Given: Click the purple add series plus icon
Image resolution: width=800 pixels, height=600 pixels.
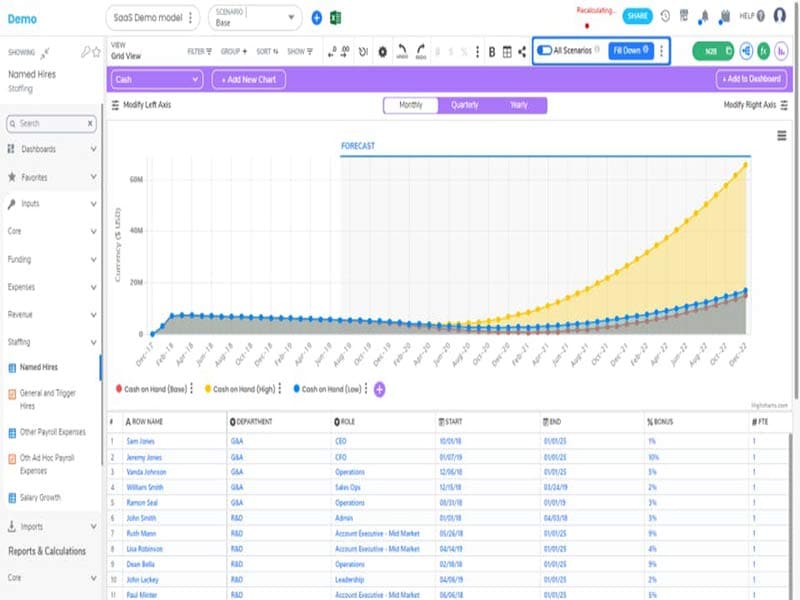Looking at the screenshot, I should [x=380, y=389].
